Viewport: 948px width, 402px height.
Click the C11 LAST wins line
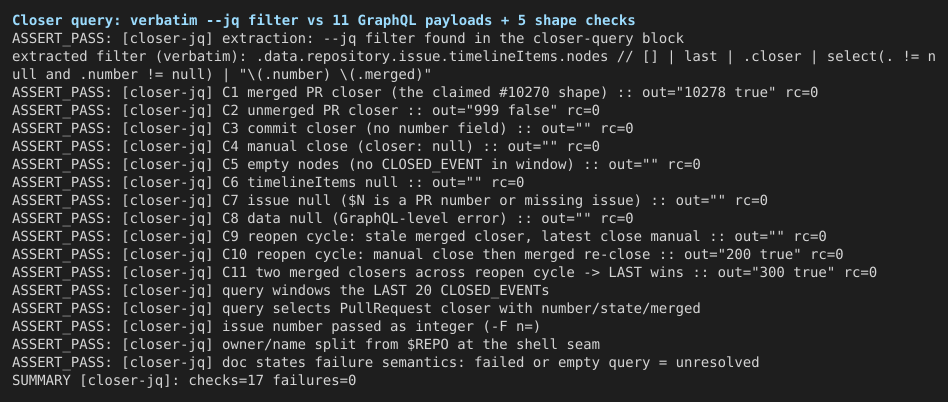tap(444, 273)
